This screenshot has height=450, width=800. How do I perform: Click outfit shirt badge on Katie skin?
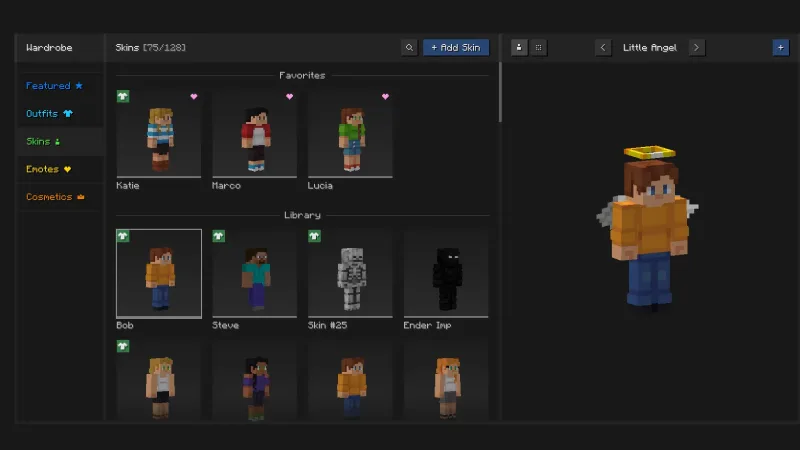123,96
